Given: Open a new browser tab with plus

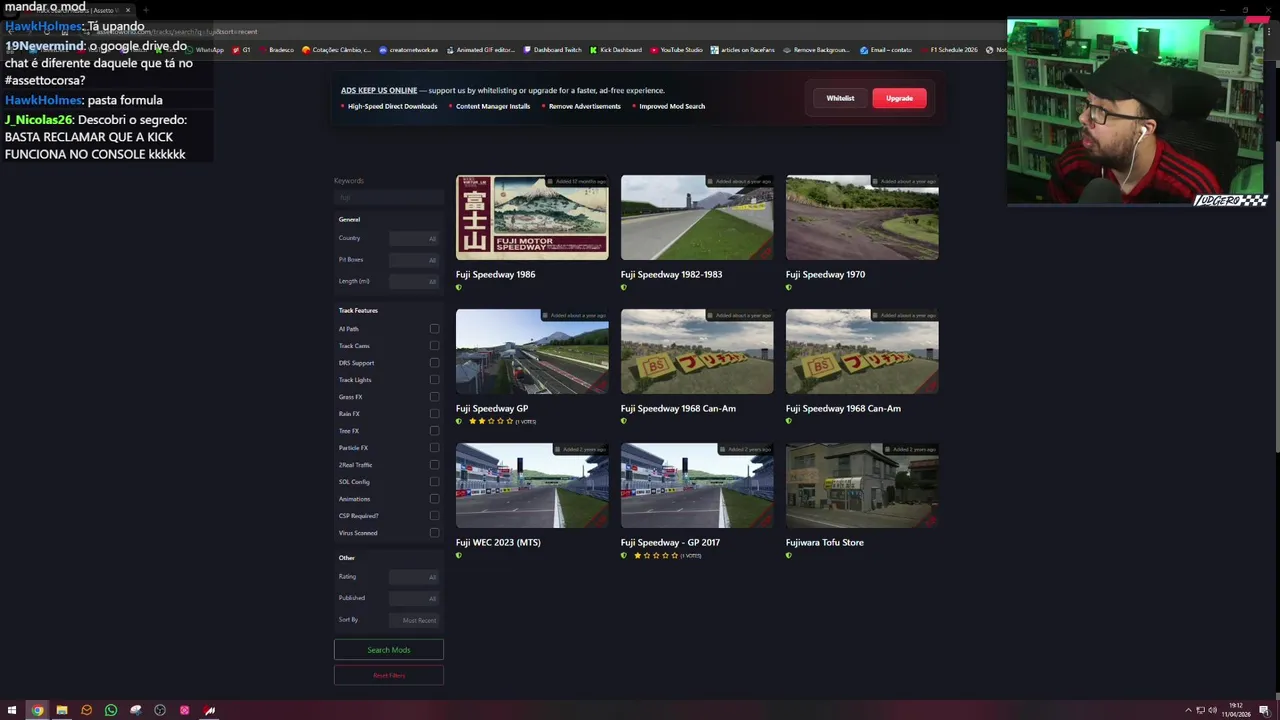Looking at the screenshot, I should [x=145, y=10].
